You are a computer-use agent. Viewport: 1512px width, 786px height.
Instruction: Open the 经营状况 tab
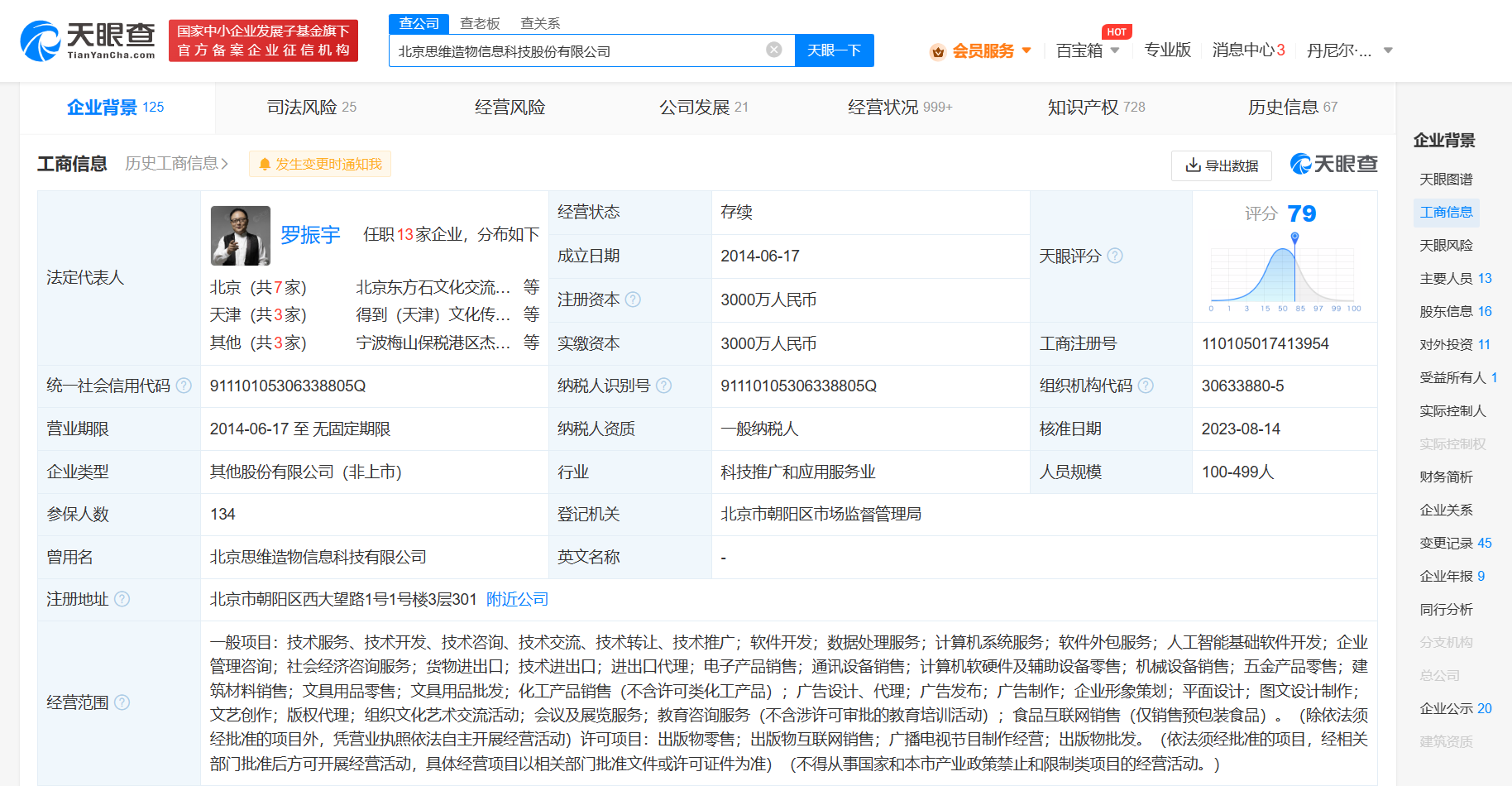(900, 108)
